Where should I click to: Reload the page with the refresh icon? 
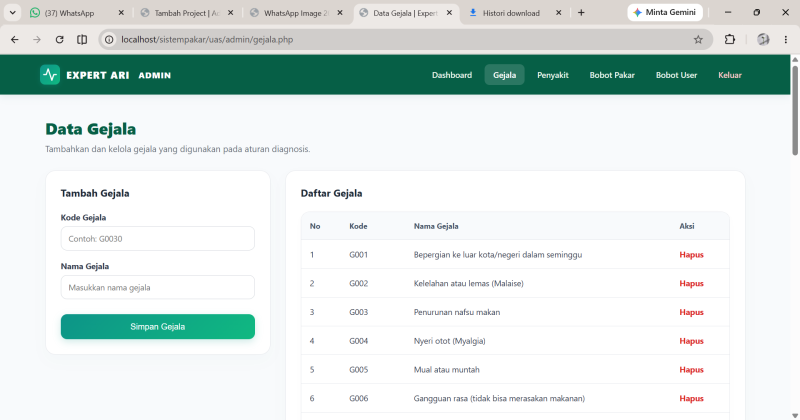click(60, 39)
